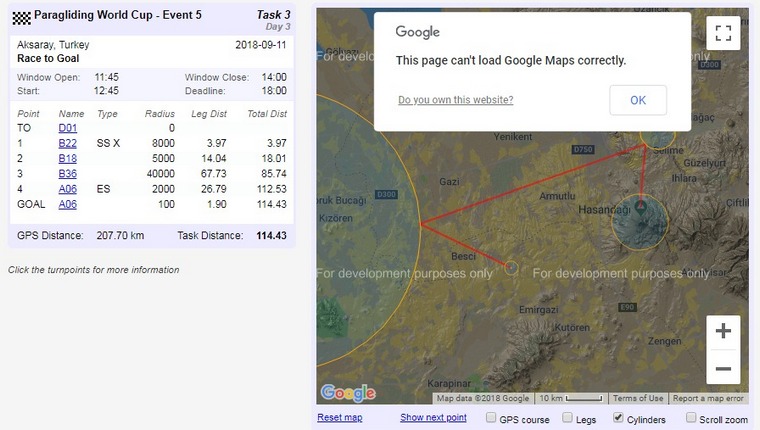
Task: Click 'Map data ©2018 Google' text
Action: (483, 398)
